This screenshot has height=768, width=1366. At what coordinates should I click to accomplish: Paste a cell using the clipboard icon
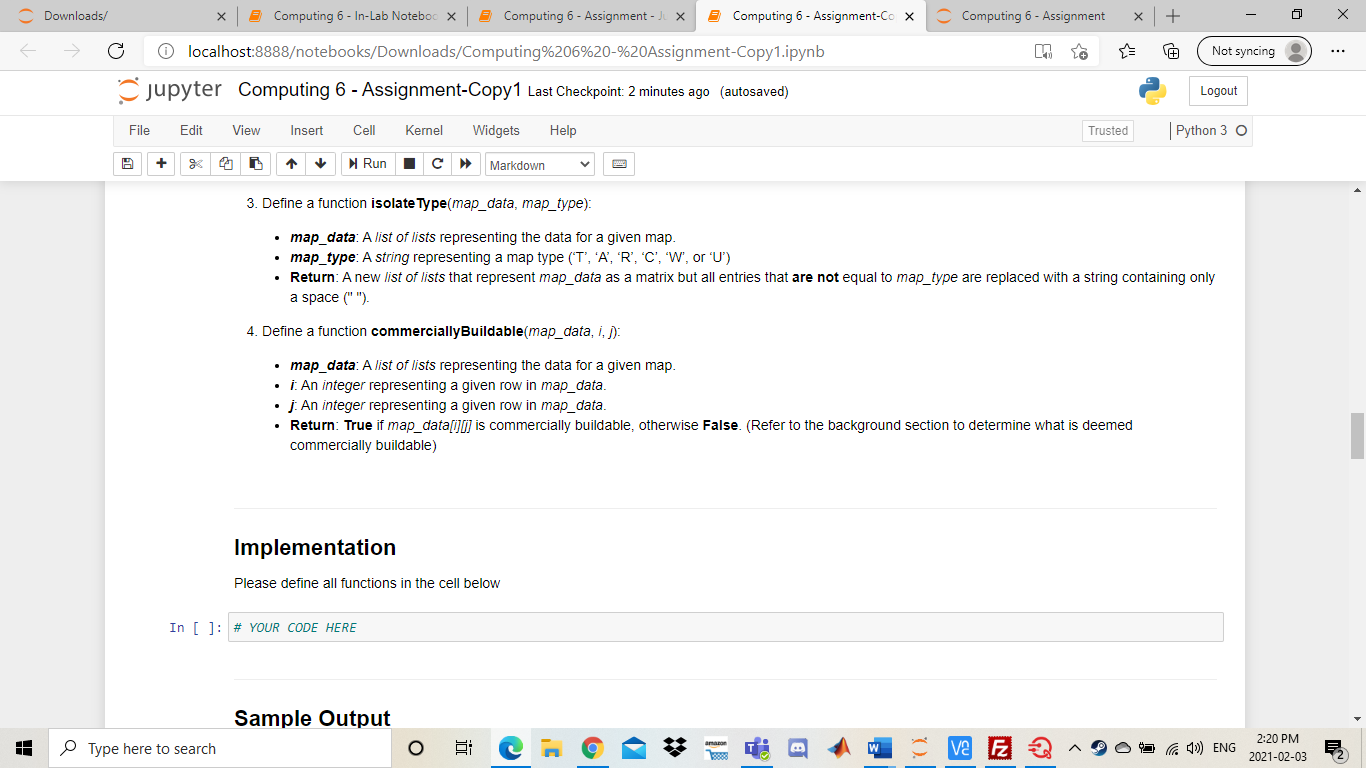click(255, 163)
